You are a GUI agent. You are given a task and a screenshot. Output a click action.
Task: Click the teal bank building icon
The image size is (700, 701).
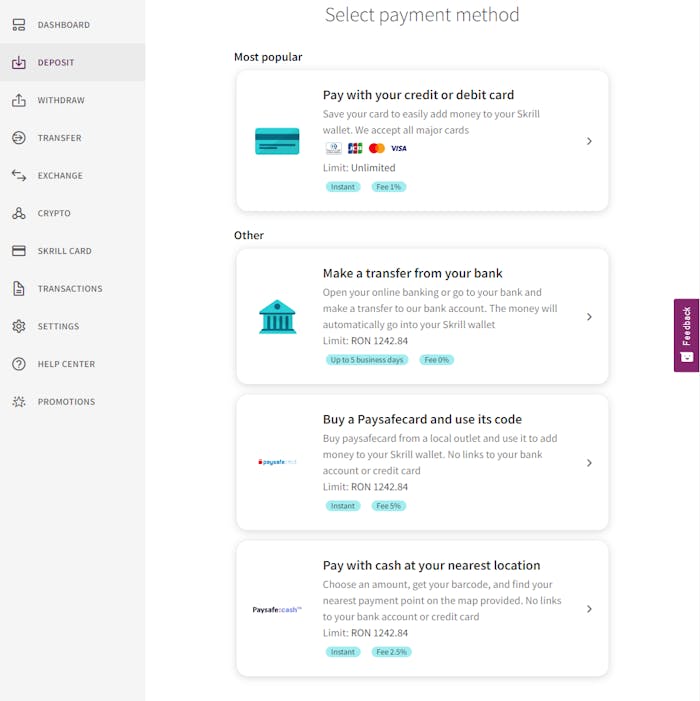[x=277, y=317]
